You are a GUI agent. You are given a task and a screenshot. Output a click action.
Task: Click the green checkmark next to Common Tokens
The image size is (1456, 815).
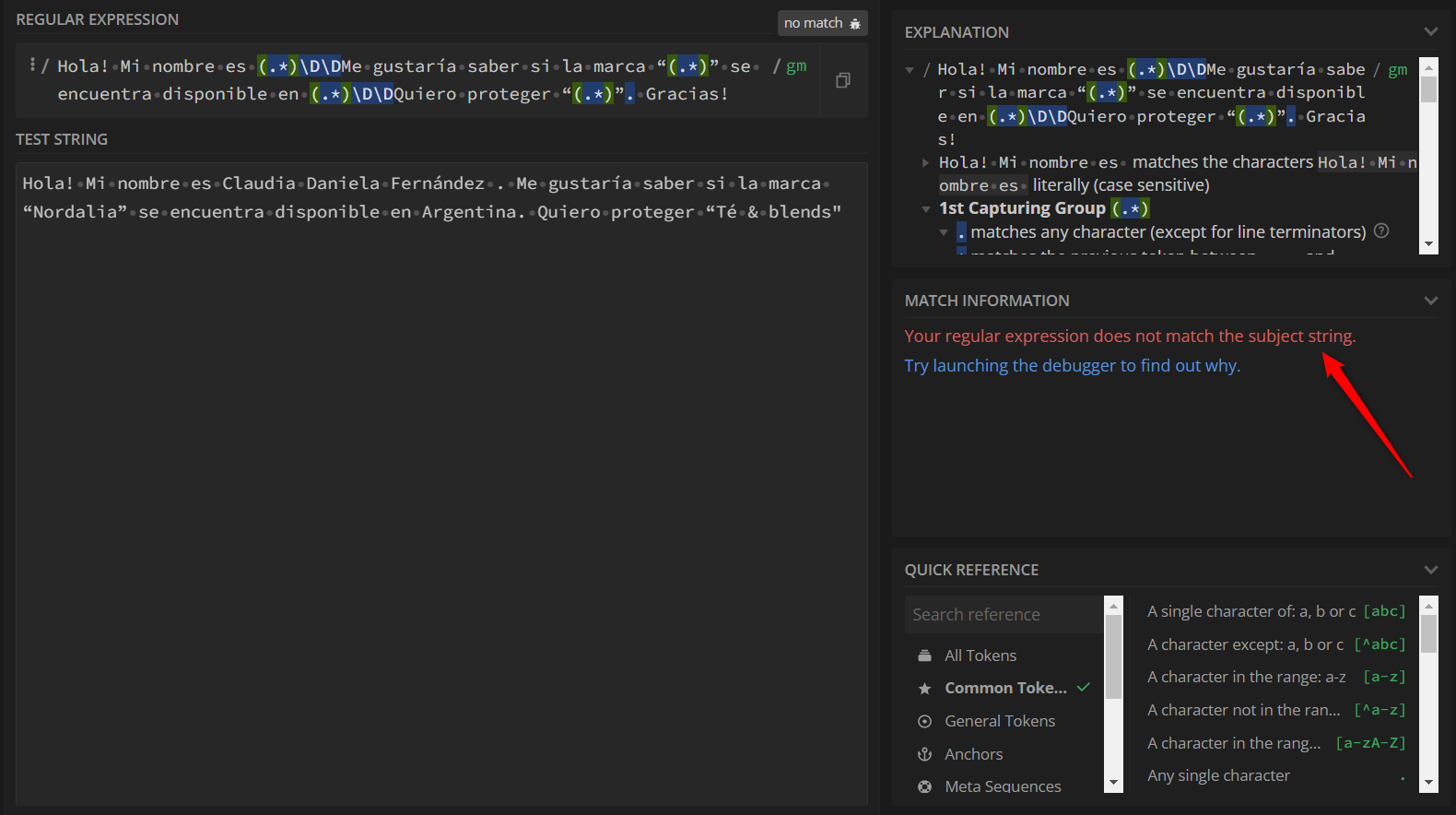(1084, 688)
